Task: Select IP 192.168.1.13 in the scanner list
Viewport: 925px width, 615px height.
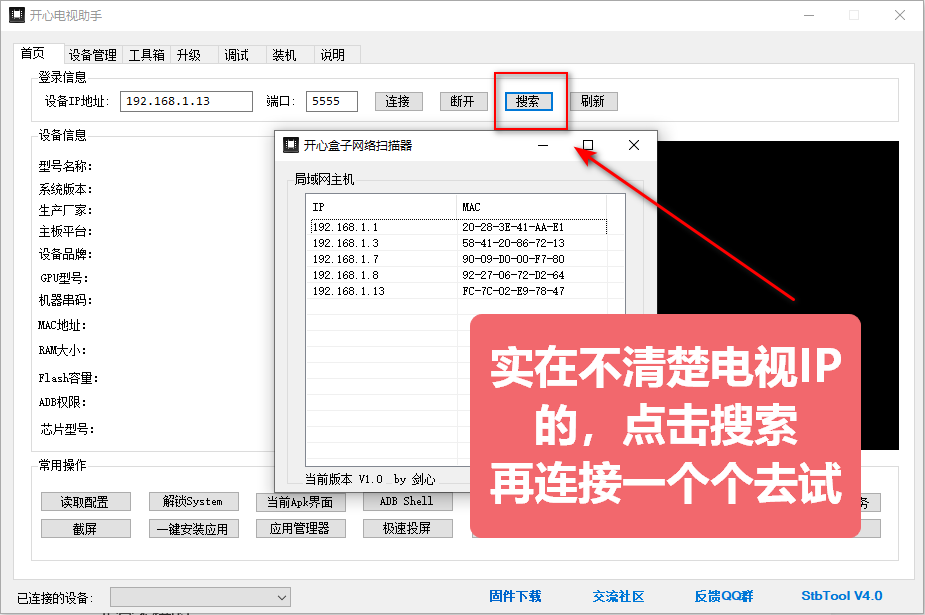Action: point(350,291)
